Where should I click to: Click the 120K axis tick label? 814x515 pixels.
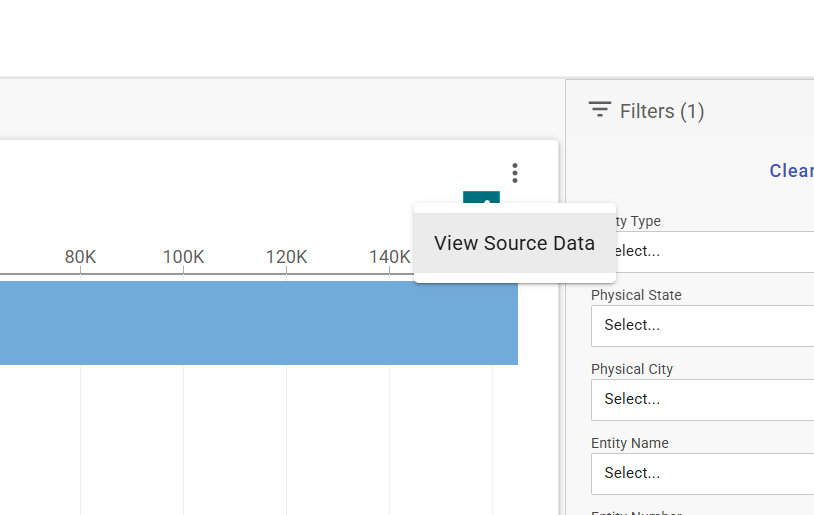(286, 257)
